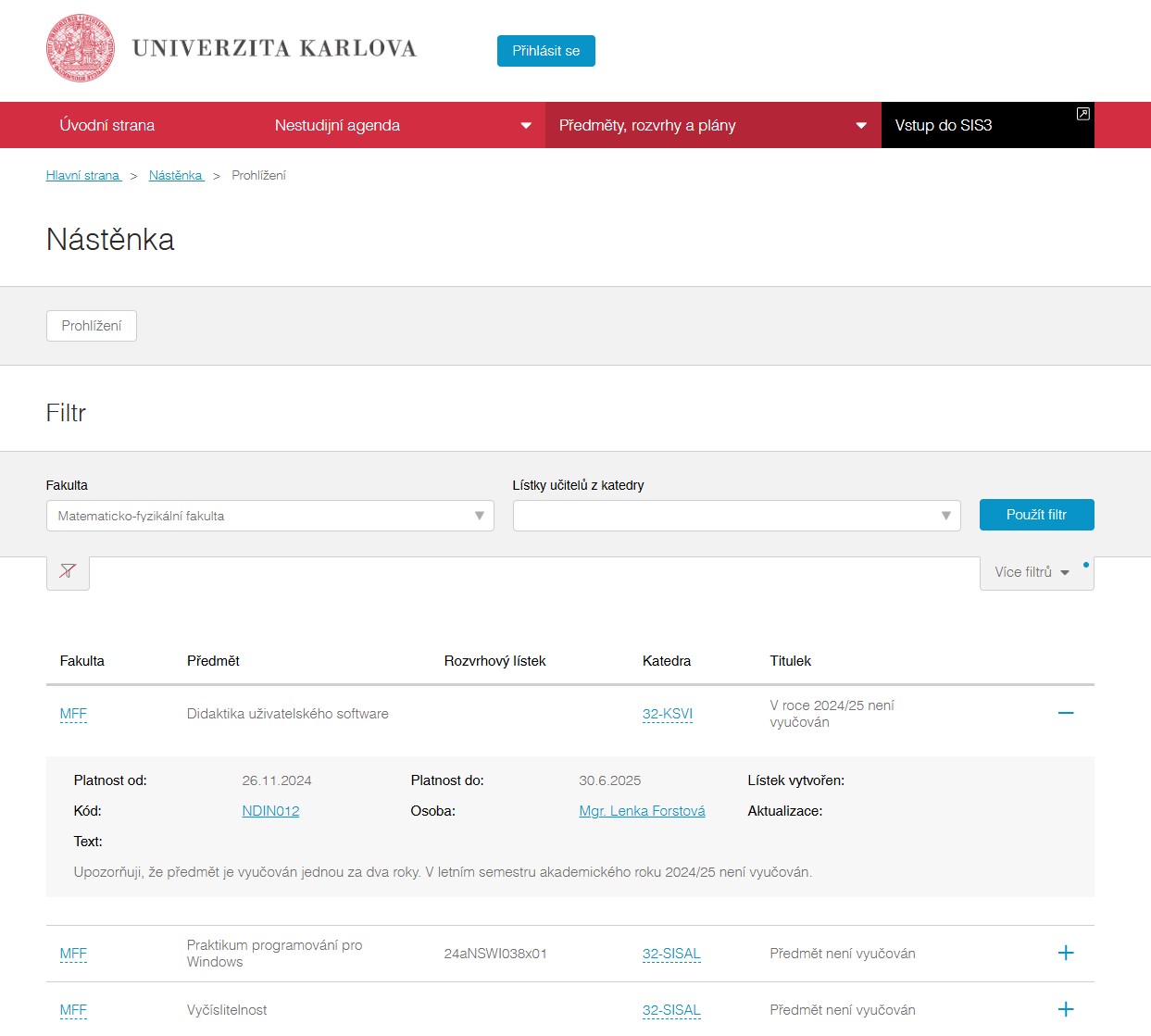Open Mgr. Lenka Forstová profile link

(x=642, y=811)
